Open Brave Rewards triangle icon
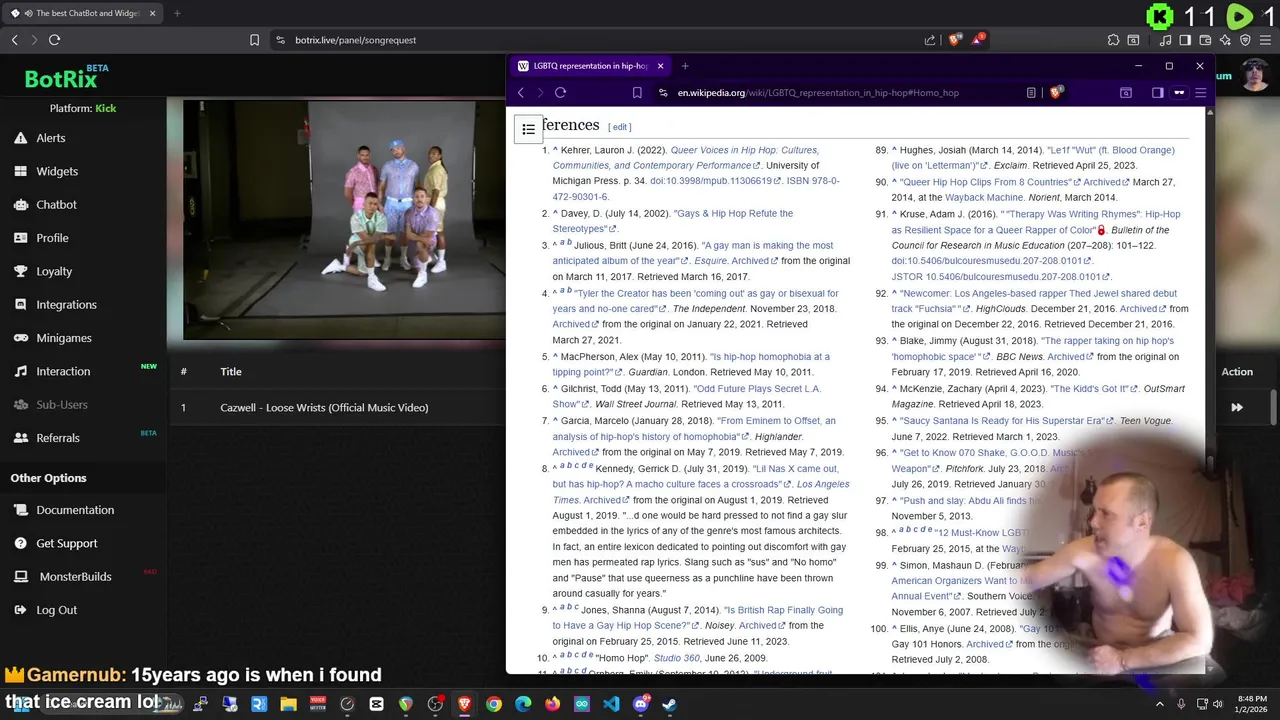 (x=978, y=40)
